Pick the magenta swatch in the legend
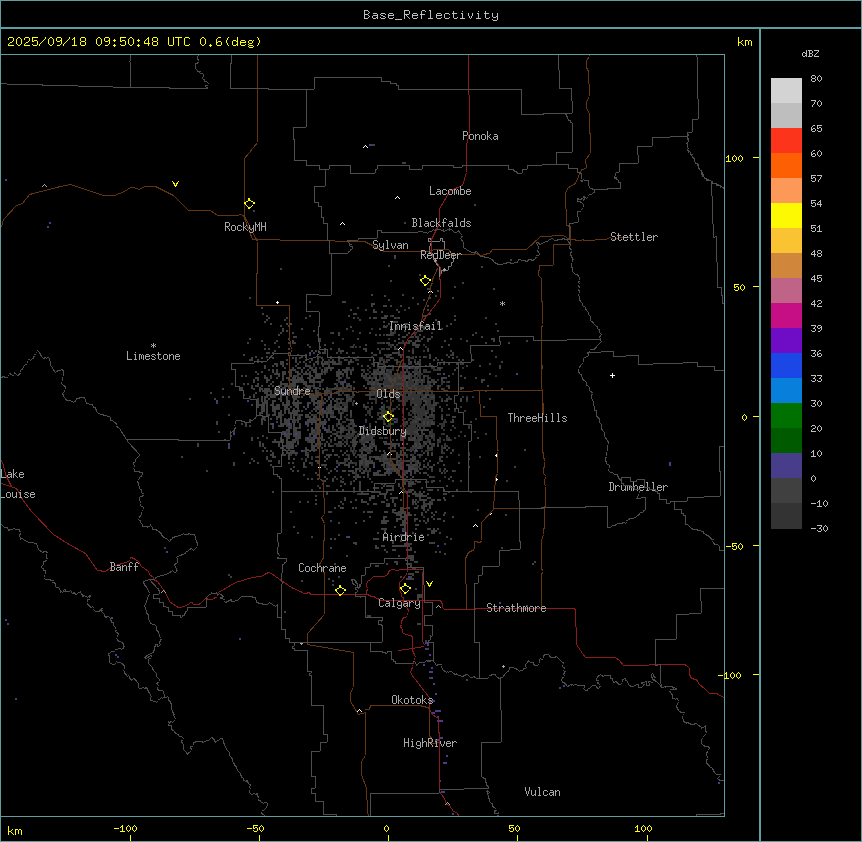 click(x=786, y=315)
